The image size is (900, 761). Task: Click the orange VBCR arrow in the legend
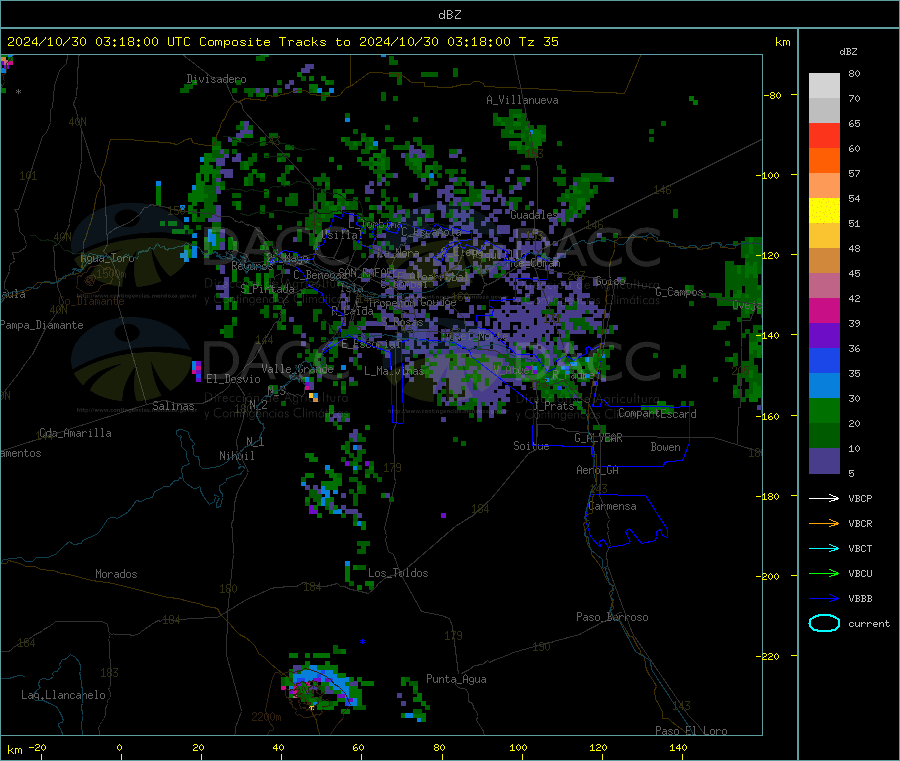point(824,523)
